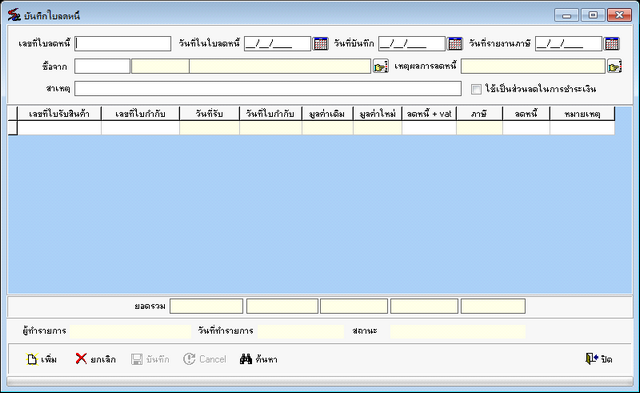
Task: Select the ลดหนี้ + vat column header
Action: (429, 114)
